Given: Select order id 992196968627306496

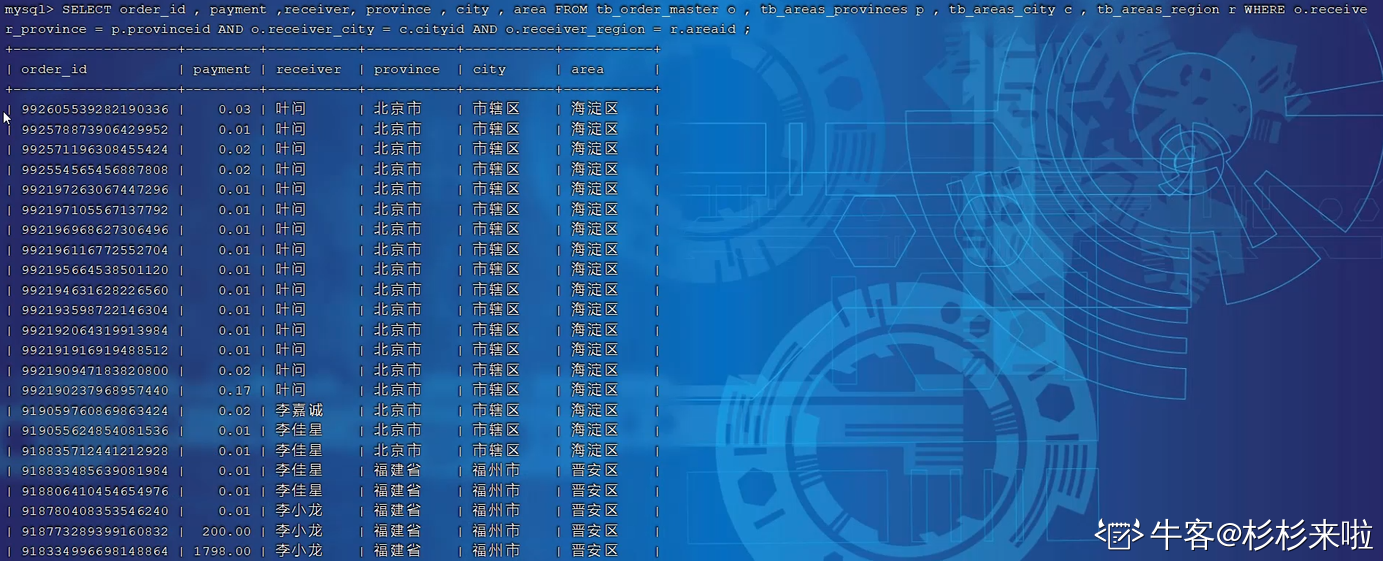Looking at the screenshot, I should click(95, 230).
